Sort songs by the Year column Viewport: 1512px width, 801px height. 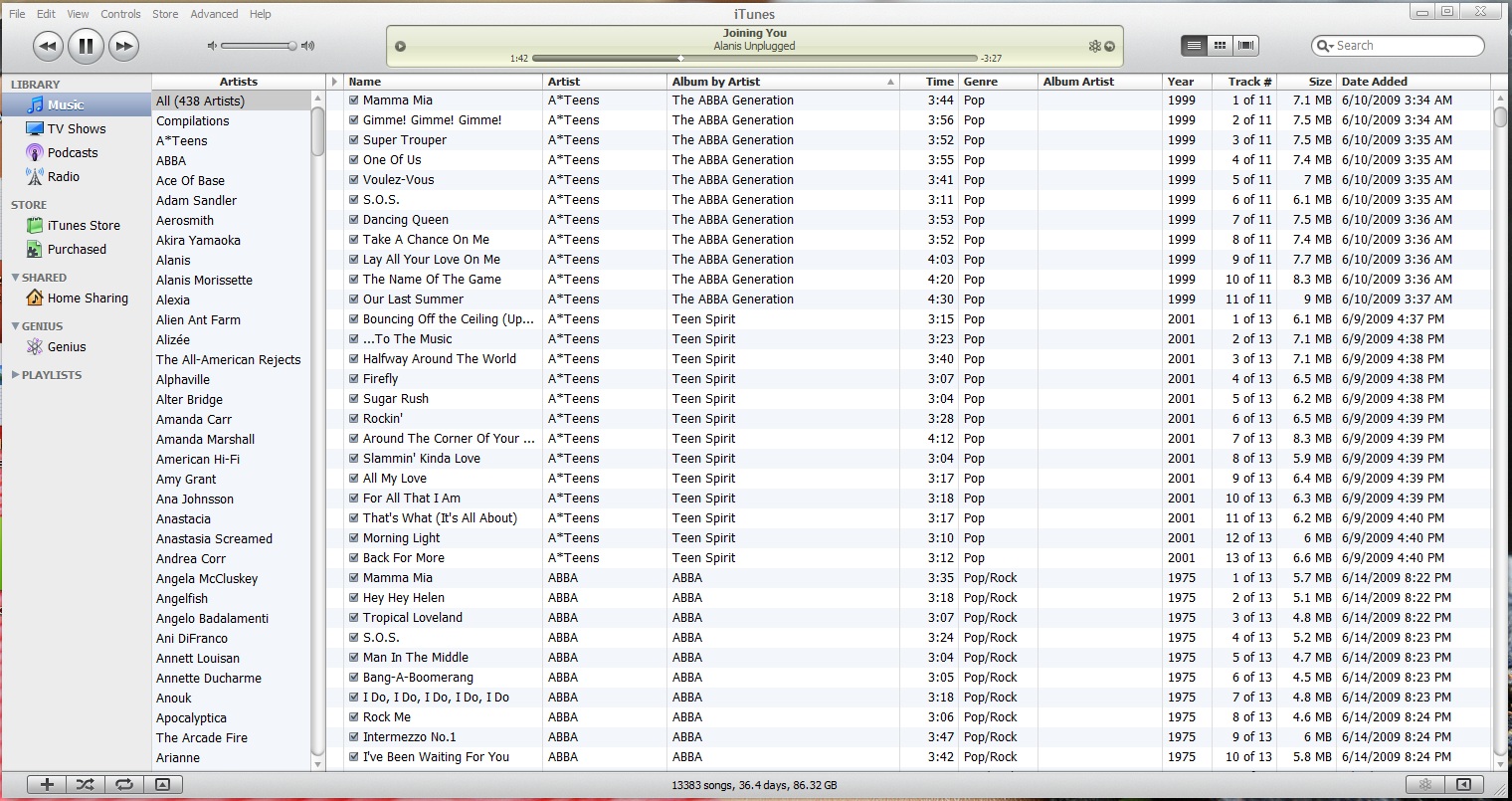[1188, 82]
